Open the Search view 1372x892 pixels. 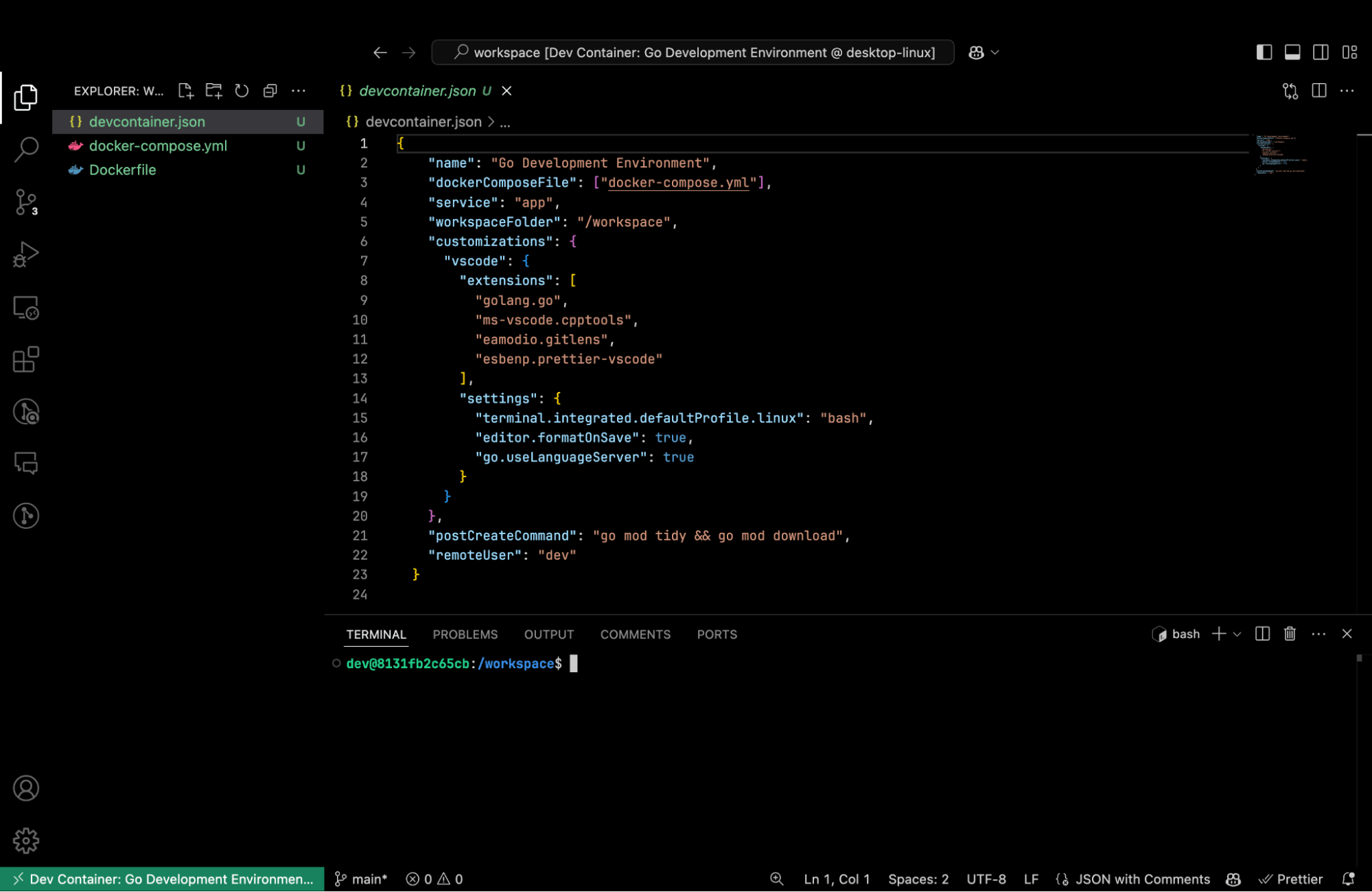click(26, 149)
